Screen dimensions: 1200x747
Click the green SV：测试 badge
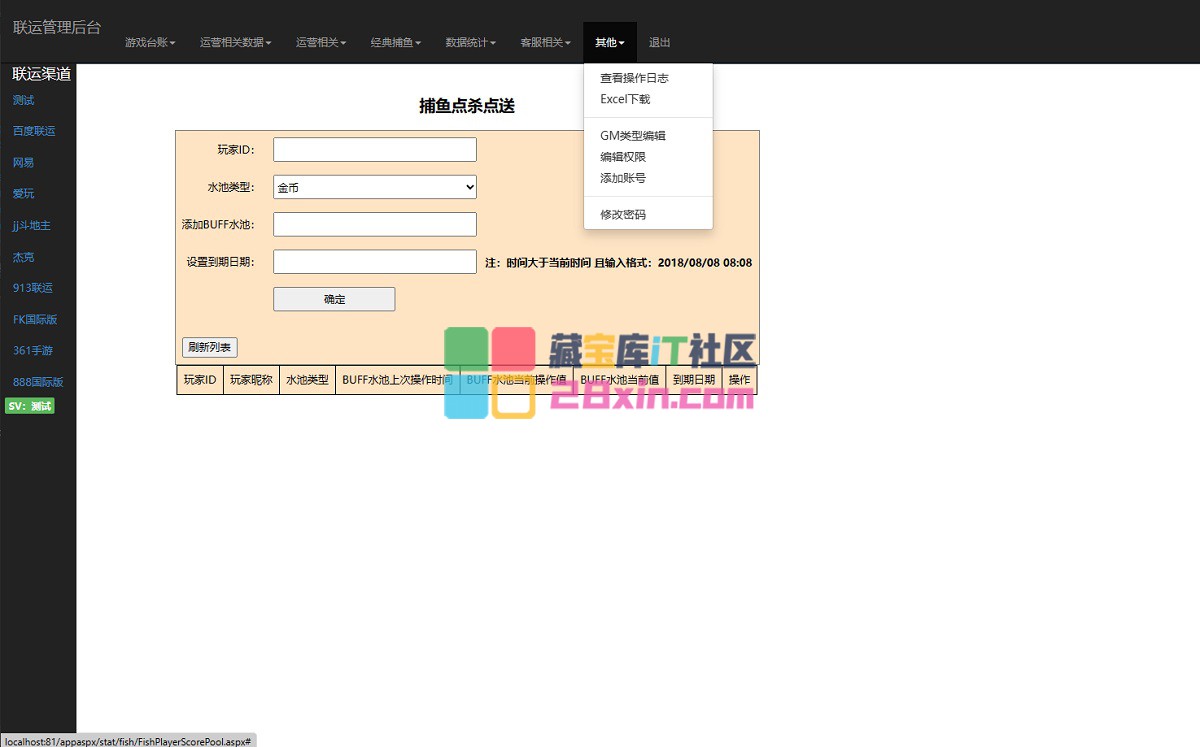click(x=30, y=406)
